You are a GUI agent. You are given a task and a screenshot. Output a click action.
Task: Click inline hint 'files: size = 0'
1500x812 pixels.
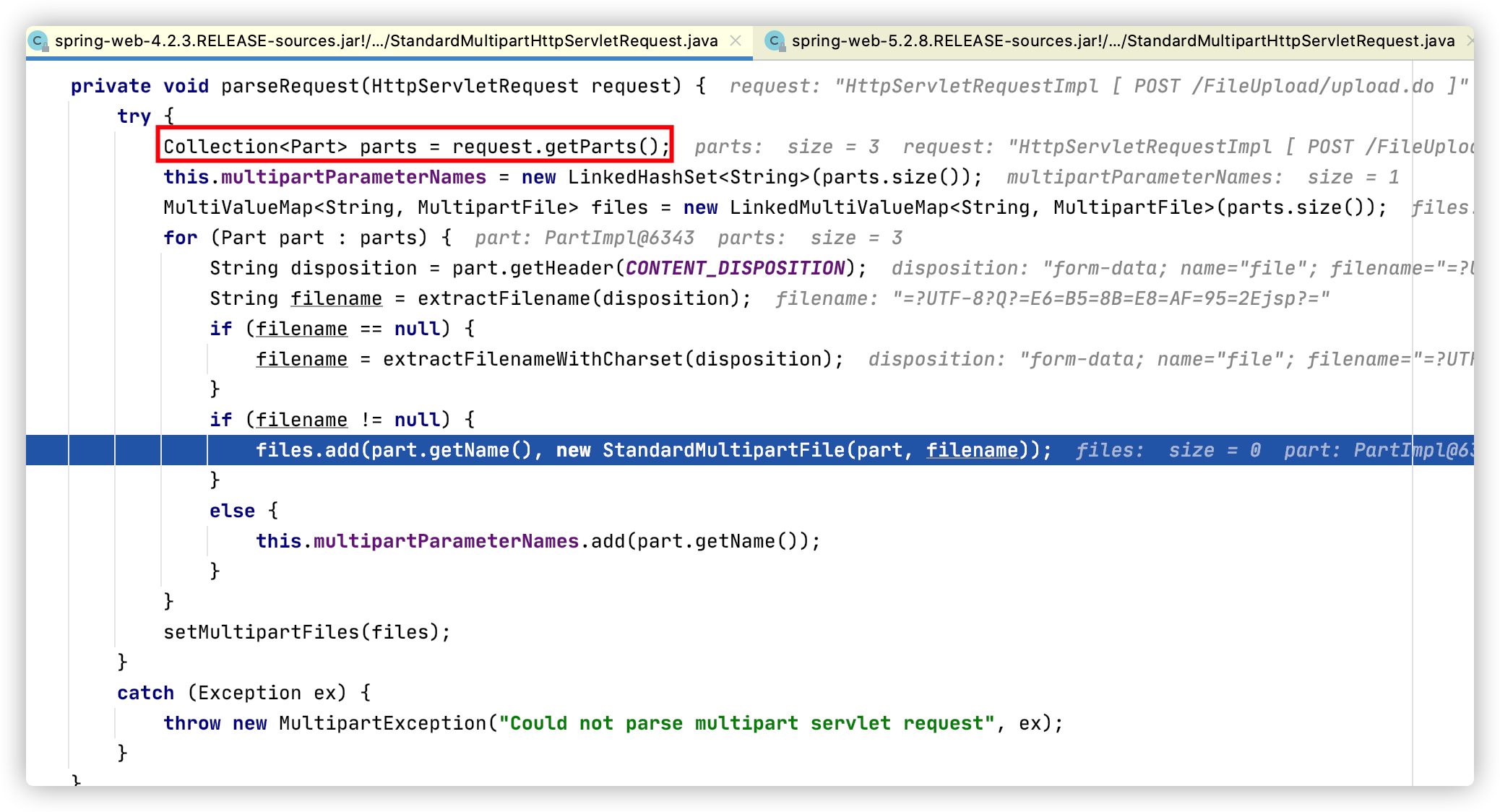tap(1168, 450)
